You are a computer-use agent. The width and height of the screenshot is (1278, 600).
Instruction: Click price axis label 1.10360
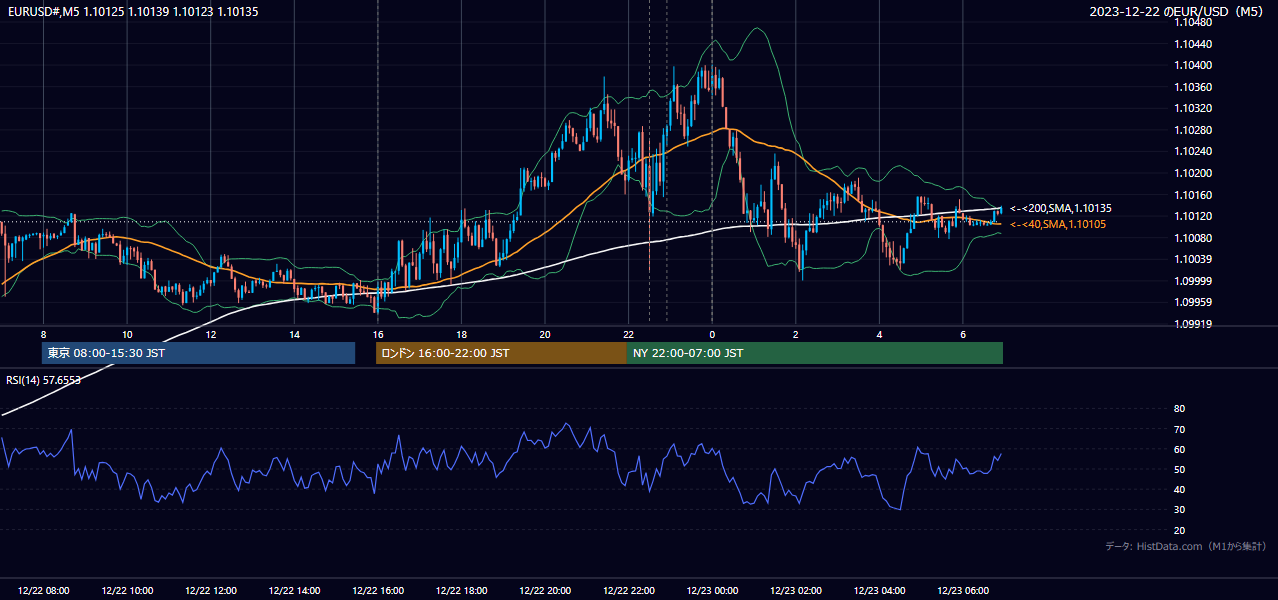coord(1195,87)
